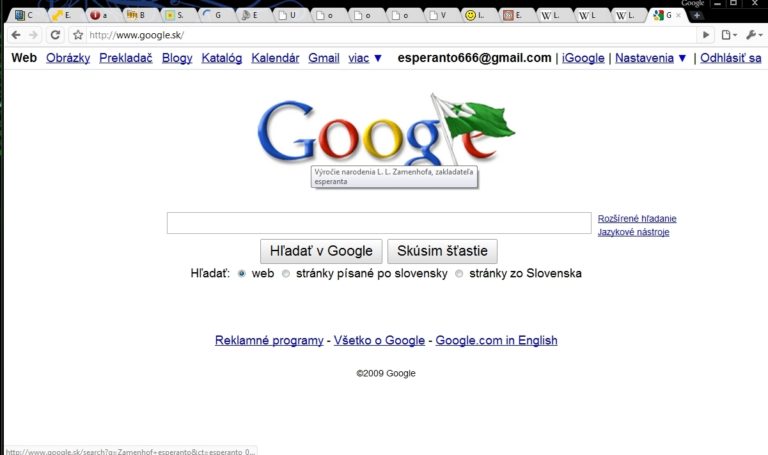The height and width of the screenshot is (455, 768).
Task: Click the browser back arrow
Action: (x=16, y=35)
